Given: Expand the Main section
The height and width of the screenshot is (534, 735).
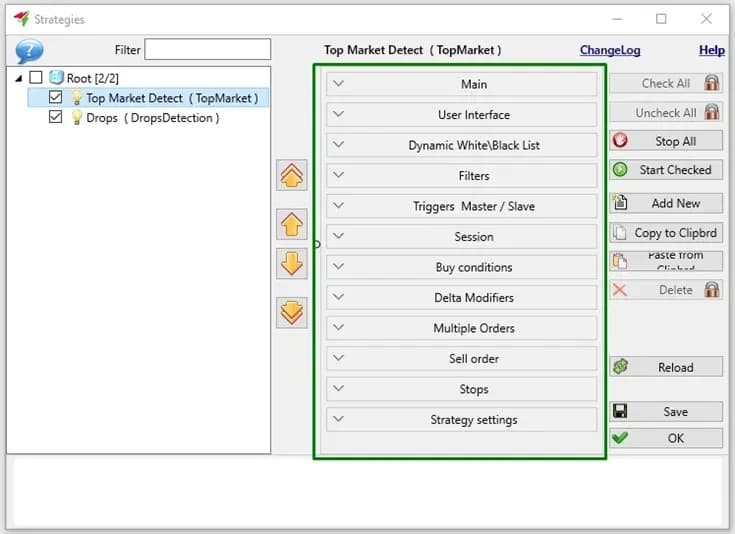Looking at the screenshot, I should tap(461, 84).
